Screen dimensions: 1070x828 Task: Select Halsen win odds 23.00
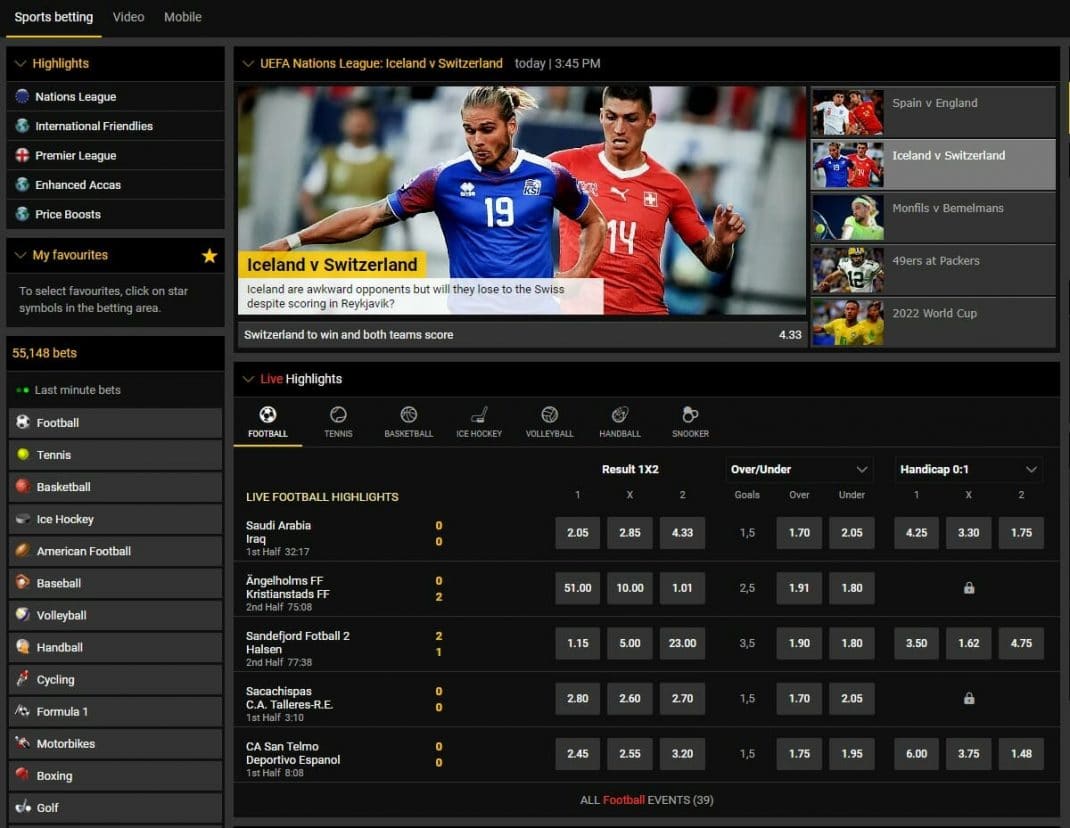(682, 643)
